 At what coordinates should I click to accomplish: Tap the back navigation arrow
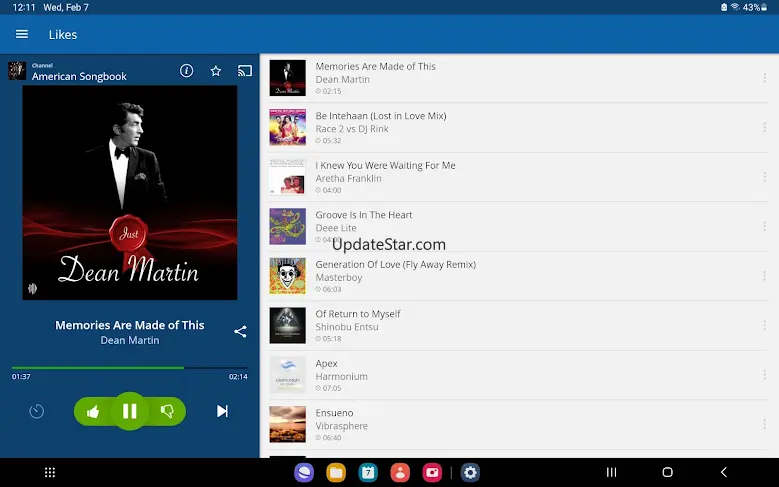724,472
